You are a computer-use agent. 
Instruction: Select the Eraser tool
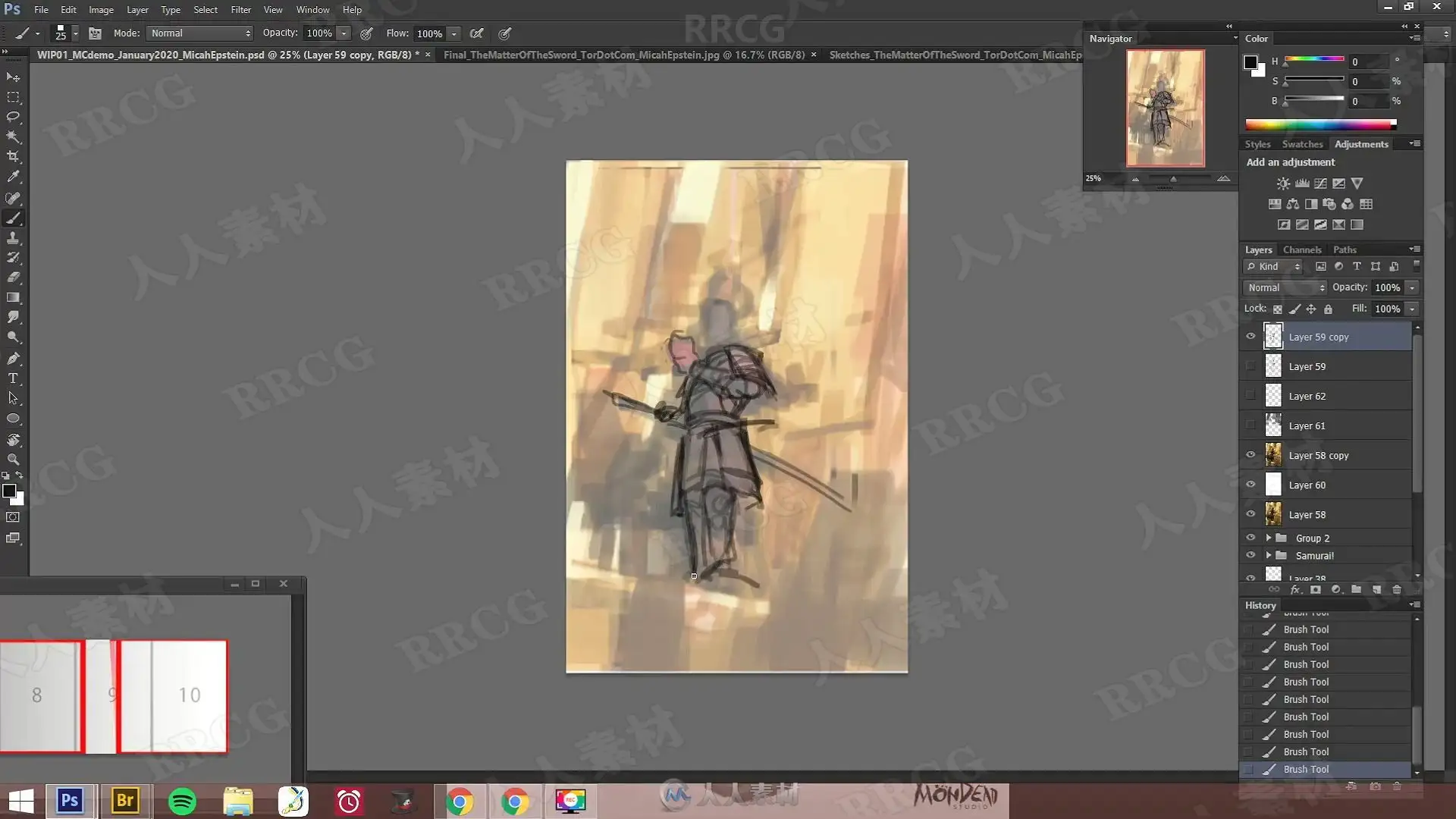pos(13,278)
